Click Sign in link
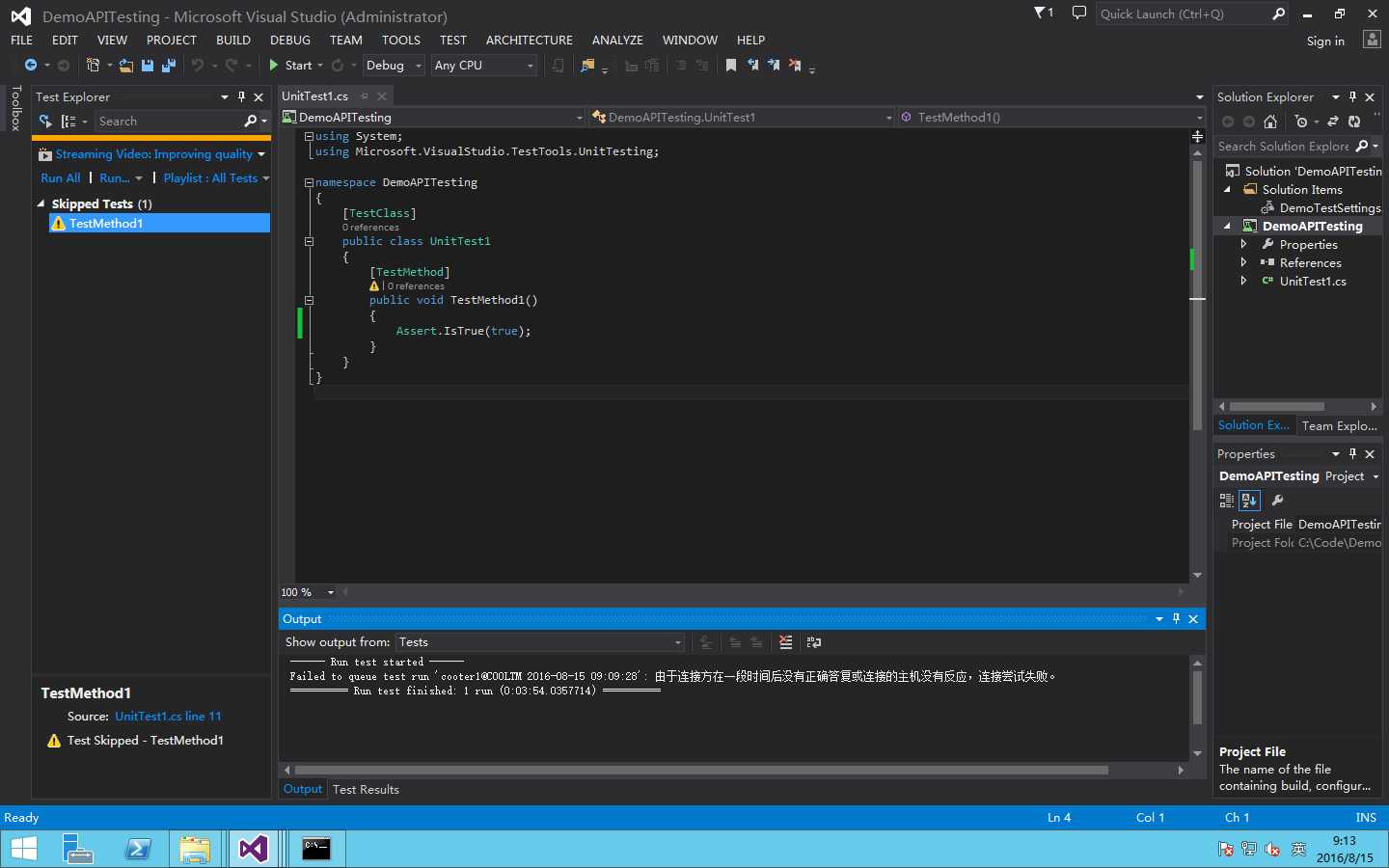1389x868 pixels. tap(1325, 41)
